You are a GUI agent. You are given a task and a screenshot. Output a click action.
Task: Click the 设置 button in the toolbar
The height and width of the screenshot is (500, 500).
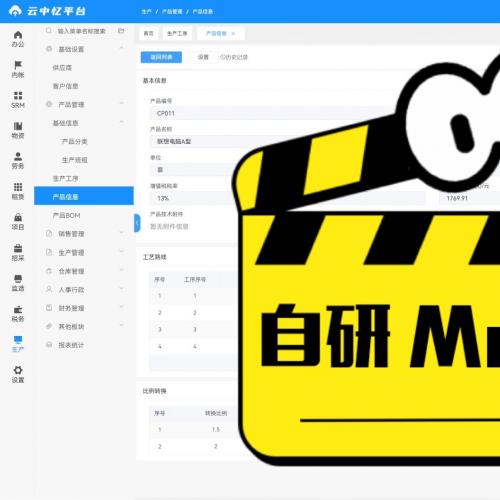point(203,57)
